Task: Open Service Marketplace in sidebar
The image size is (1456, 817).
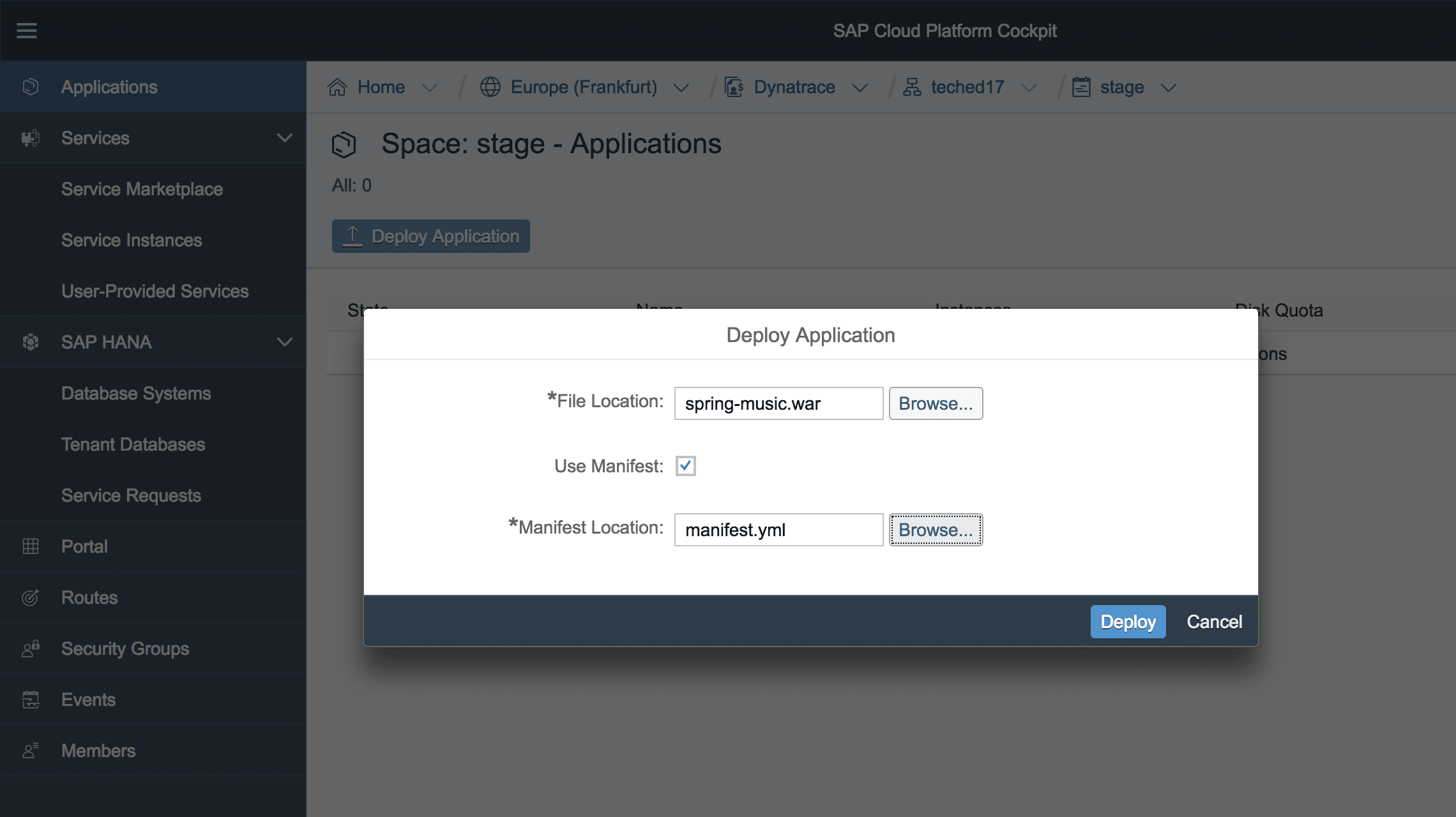Action: 142,189
